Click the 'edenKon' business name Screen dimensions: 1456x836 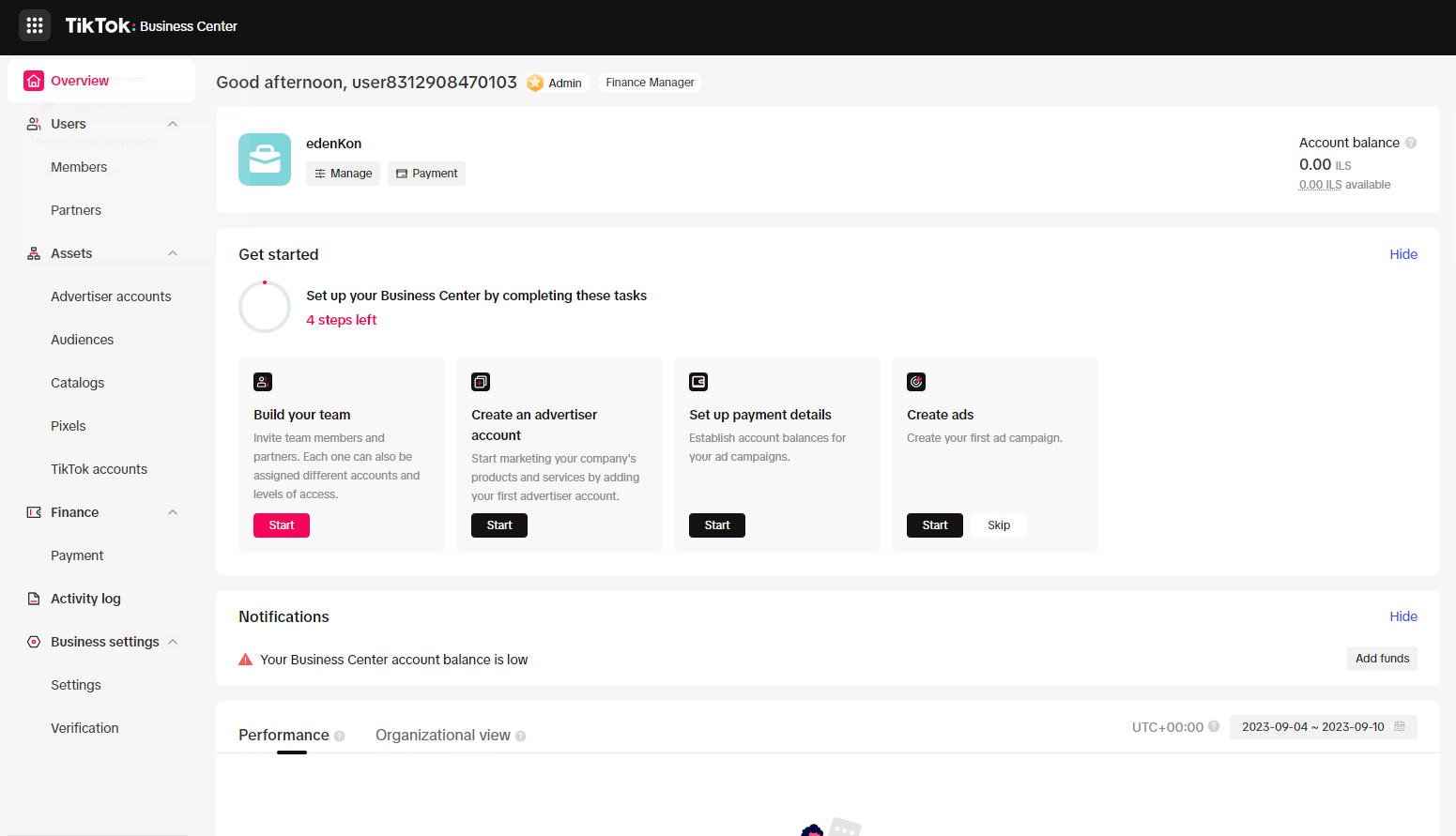pos(333,144)
